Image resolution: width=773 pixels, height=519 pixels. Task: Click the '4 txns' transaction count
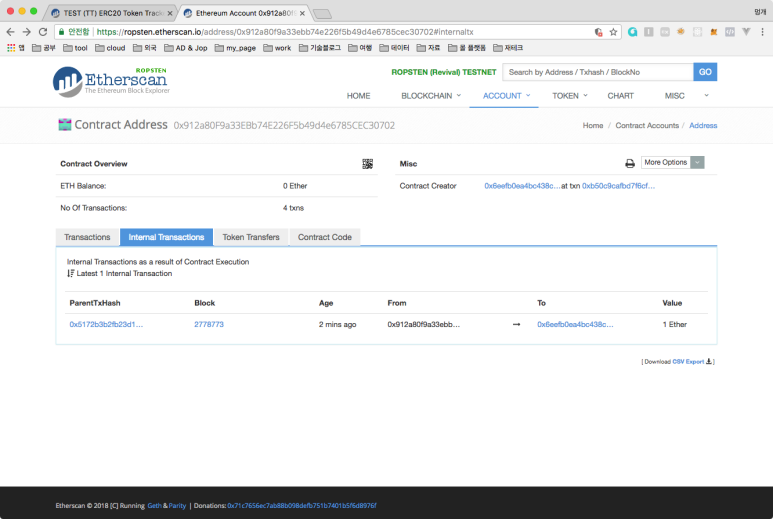[x=293, y=208]
